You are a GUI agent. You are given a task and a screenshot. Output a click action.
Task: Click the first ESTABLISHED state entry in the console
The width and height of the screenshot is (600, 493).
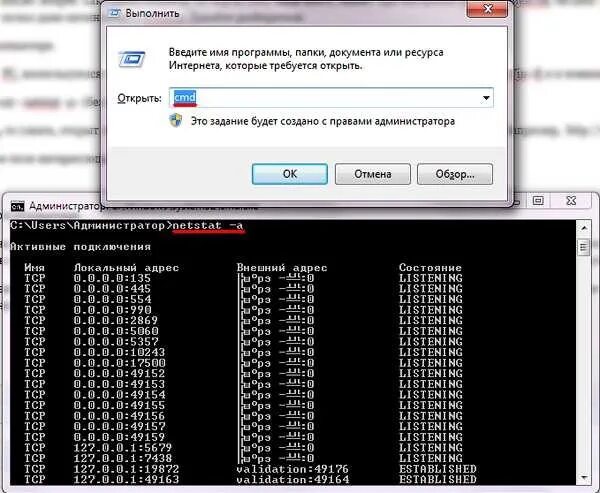(x=438, y=469)
